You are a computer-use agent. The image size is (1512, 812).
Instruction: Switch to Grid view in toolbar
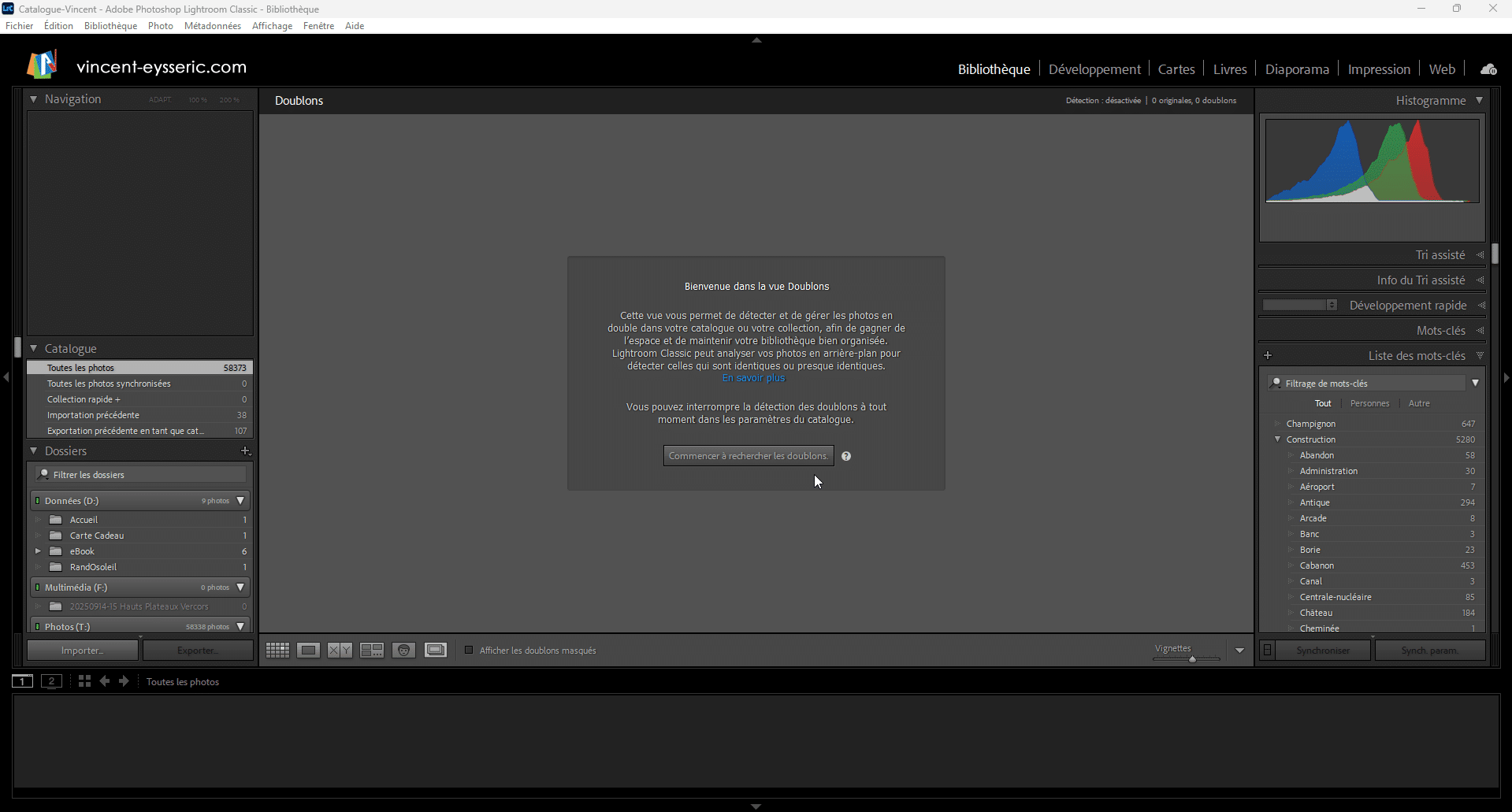tap(277, 650)
